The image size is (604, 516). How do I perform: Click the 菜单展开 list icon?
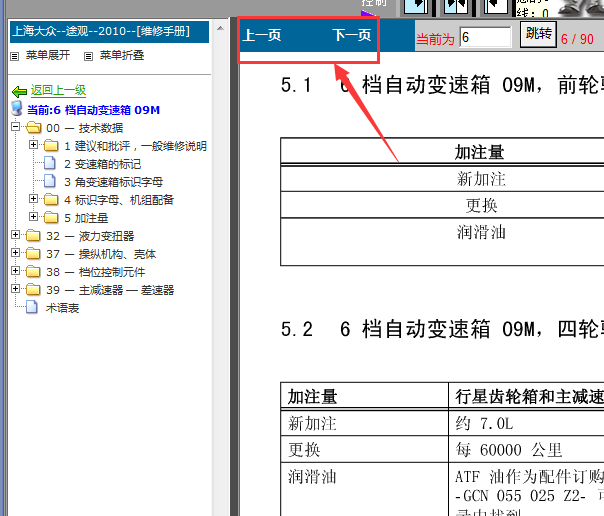15,56
